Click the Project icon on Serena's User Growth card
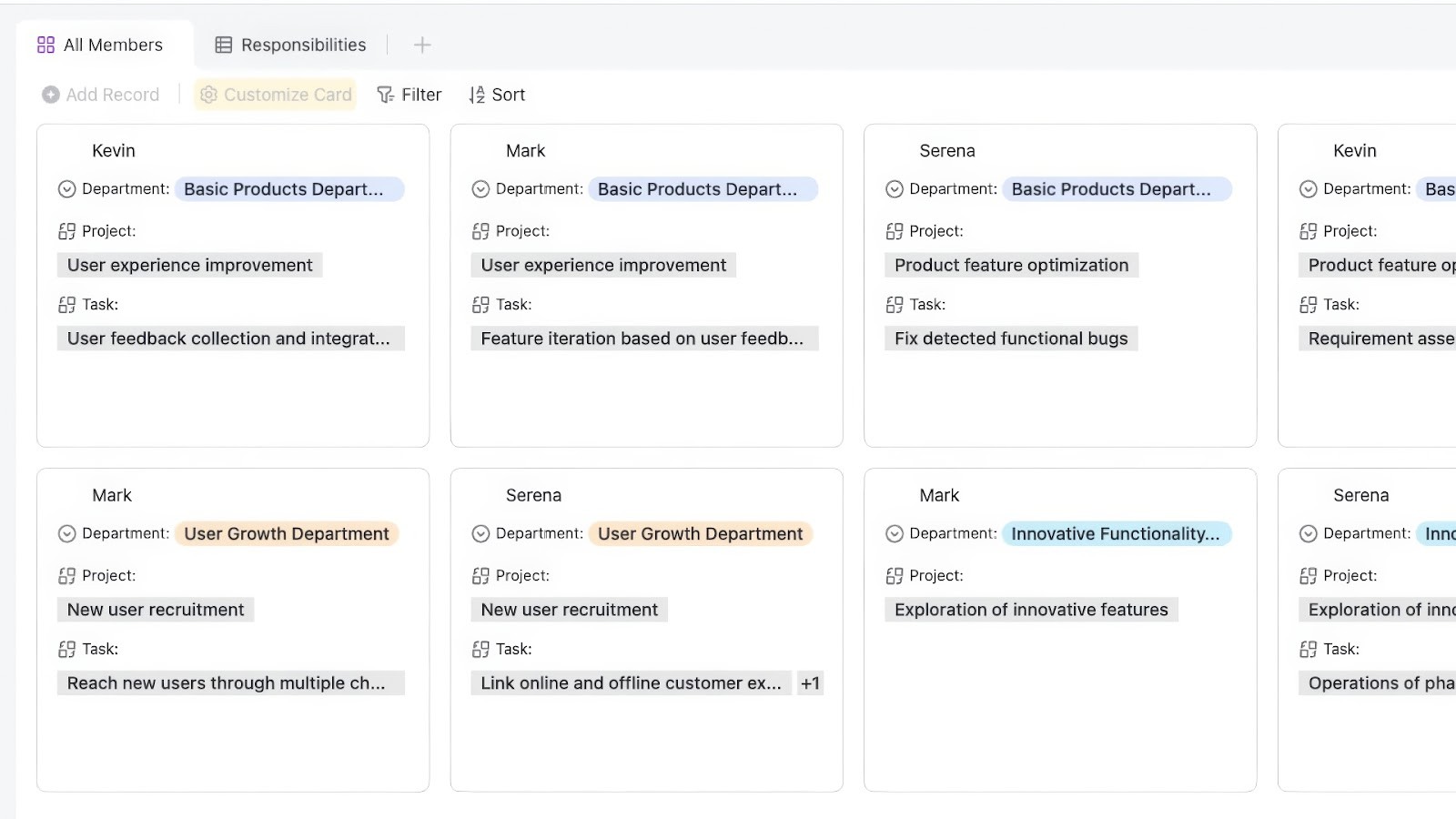The image size is (1456, 819). [480, 575]
